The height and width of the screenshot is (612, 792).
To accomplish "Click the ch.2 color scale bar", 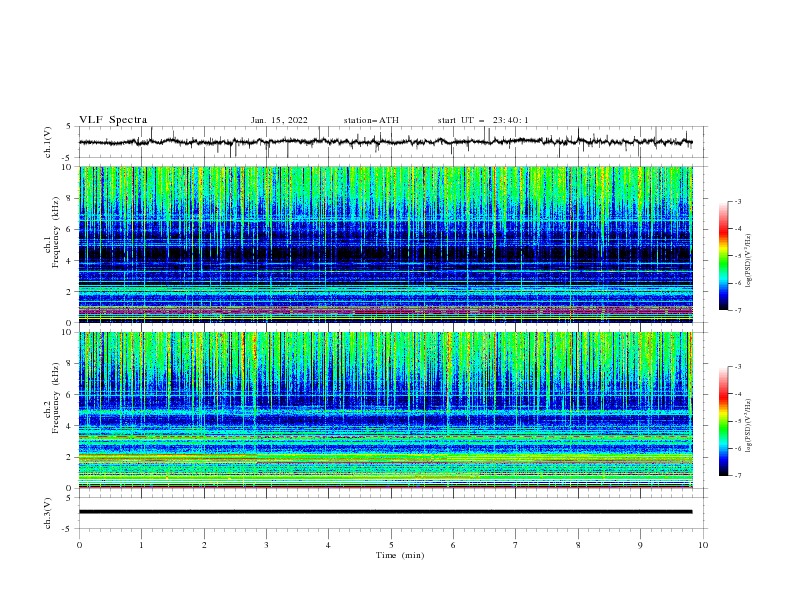I will click(724, 421).
